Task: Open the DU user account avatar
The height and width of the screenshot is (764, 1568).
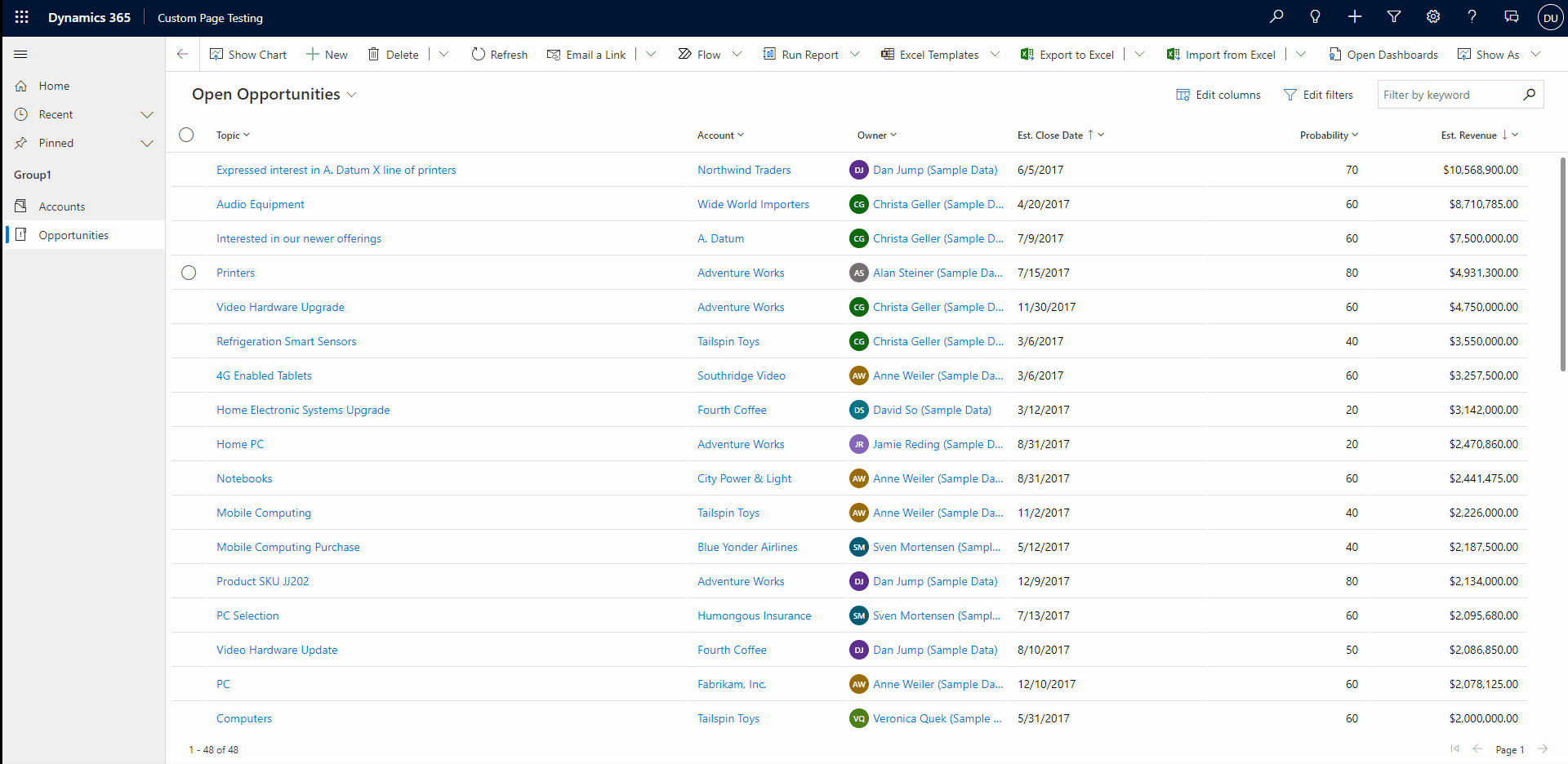Action: pos(1550,18)
